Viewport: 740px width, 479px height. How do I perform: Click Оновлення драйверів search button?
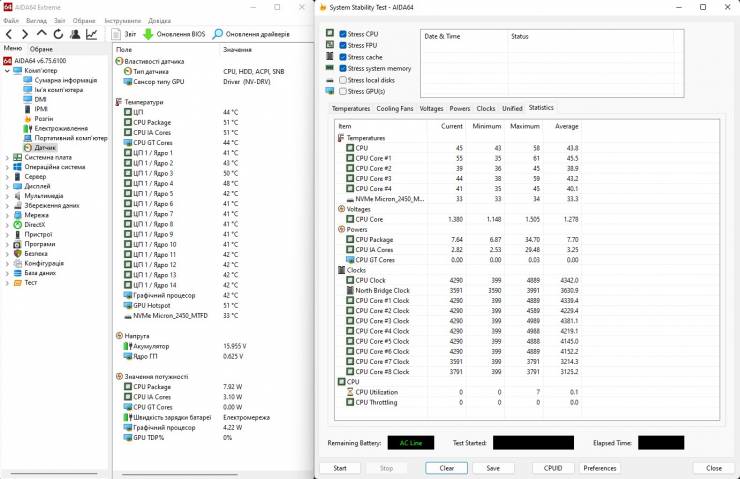(251, 34)
